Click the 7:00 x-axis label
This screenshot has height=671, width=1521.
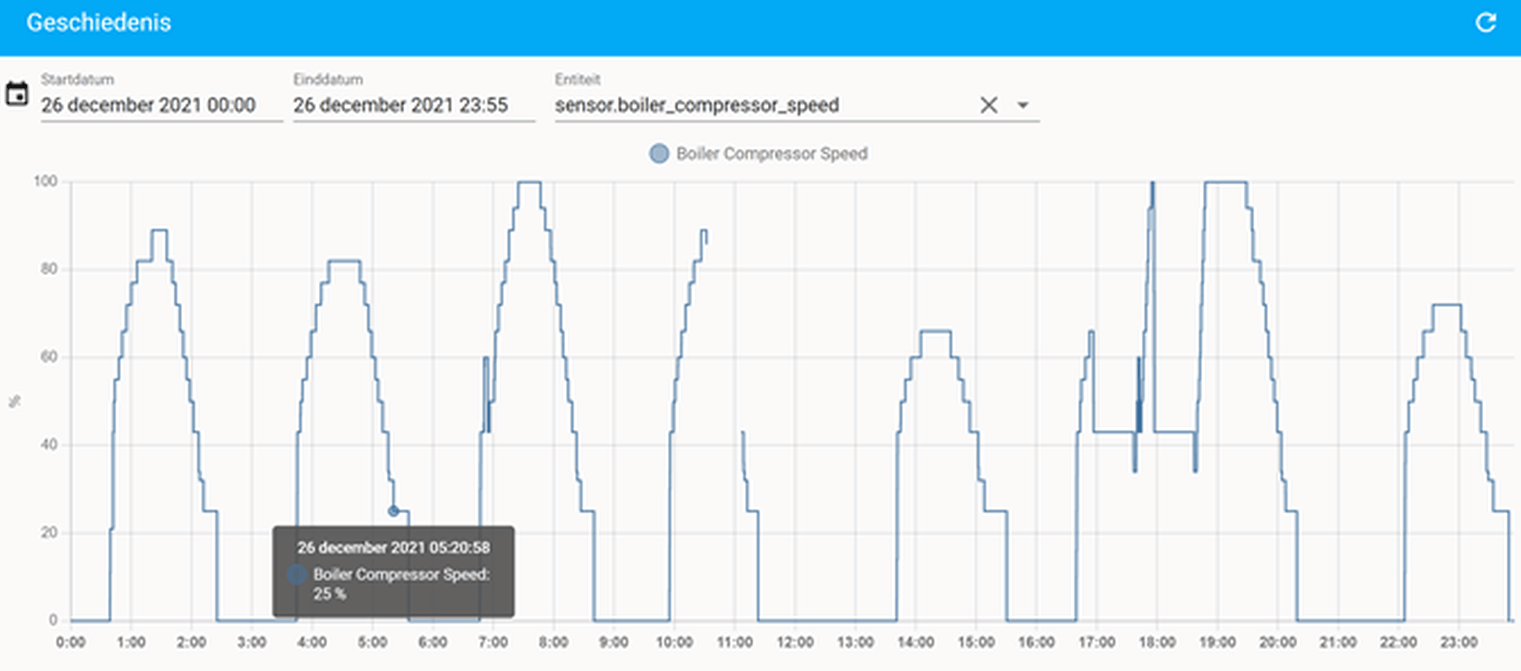pos(493,642)
